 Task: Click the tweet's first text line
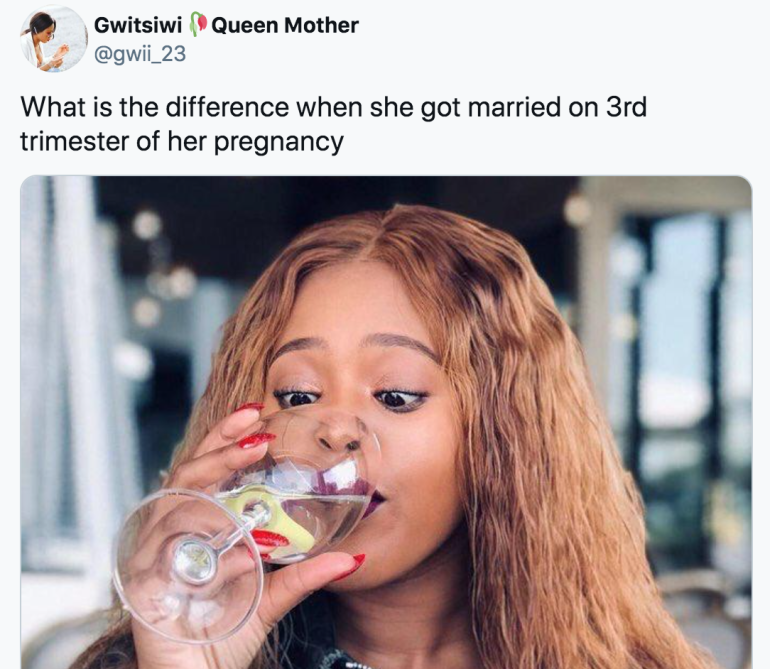pos(333,107)
